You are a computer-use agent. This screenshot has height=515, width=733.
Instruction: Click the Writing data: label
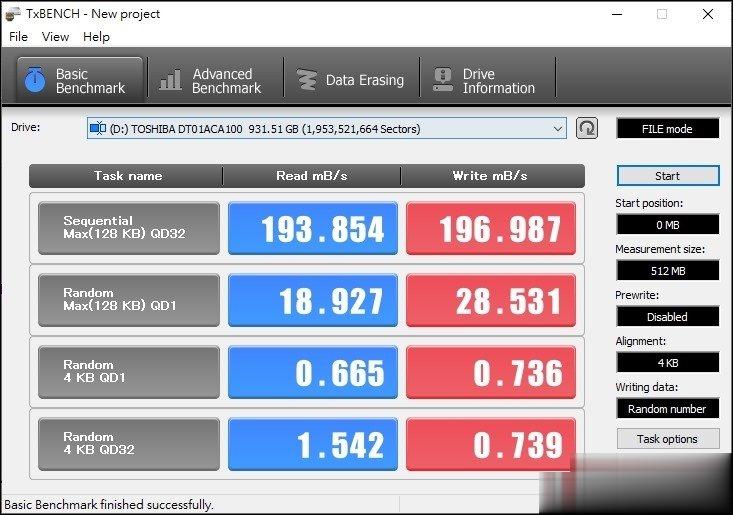tap(647, 387)
